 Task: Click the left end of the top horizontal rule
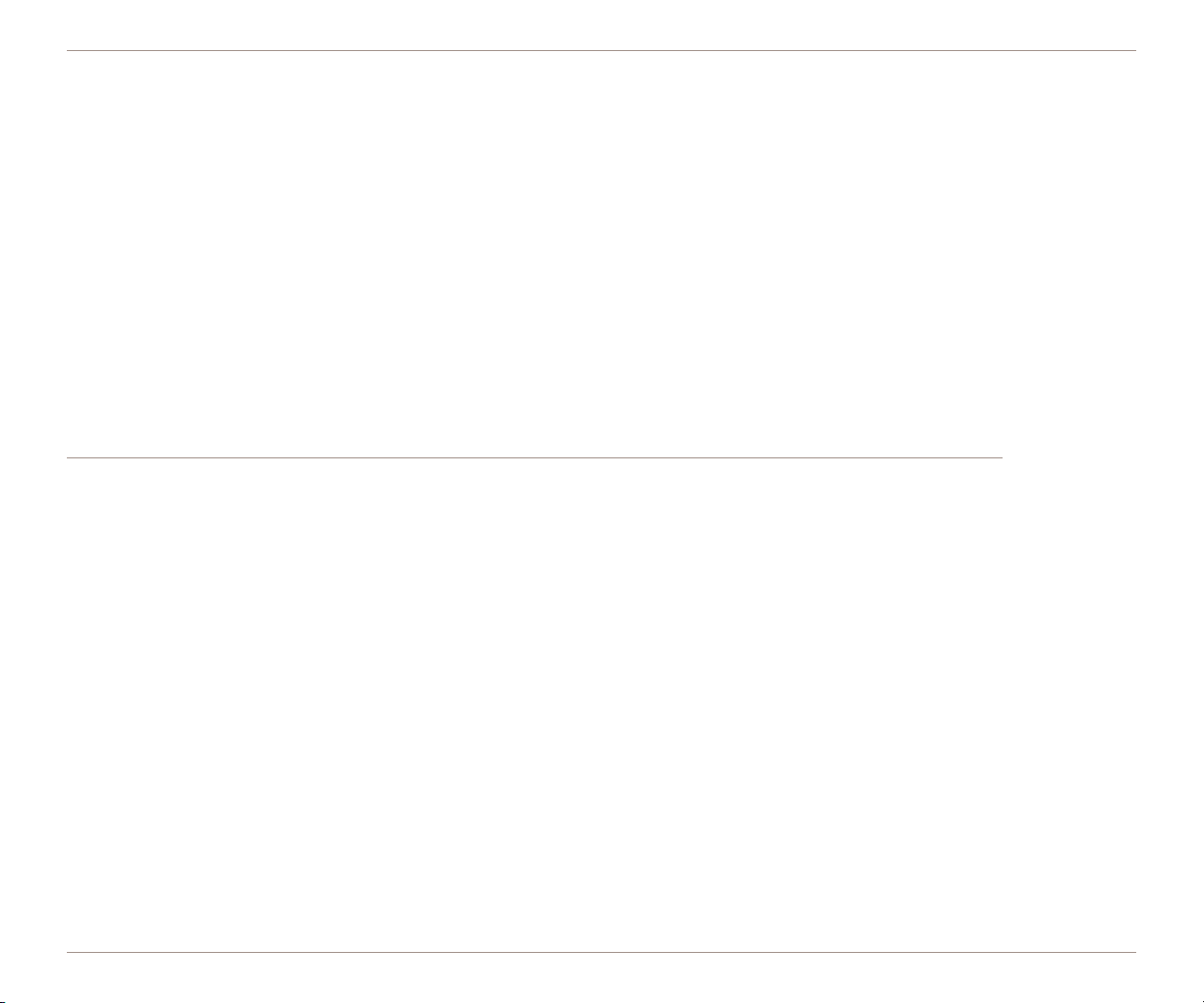pyautogui.click(x=69, y=50)
